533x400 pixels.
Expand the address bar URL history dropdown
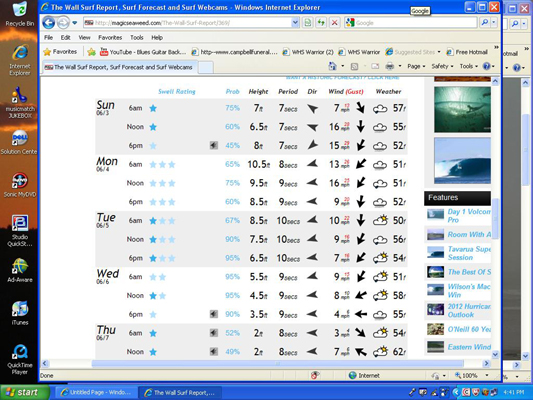click(295, 23)
